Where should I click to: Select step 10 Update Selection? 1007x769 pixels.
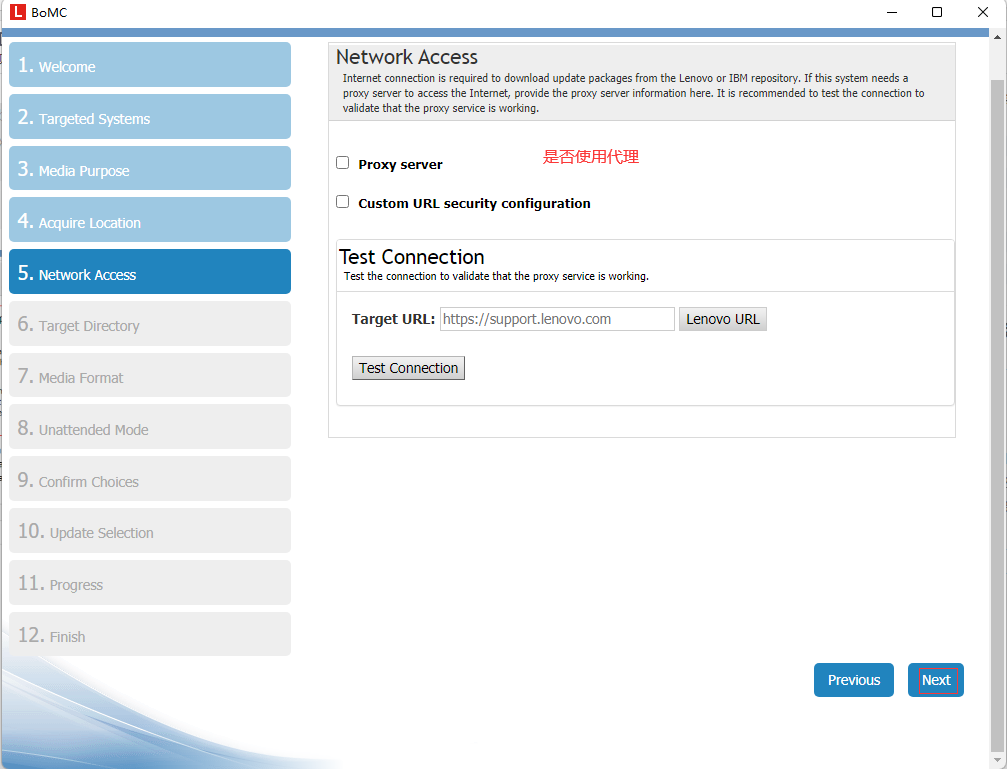[x=150, y=531]
